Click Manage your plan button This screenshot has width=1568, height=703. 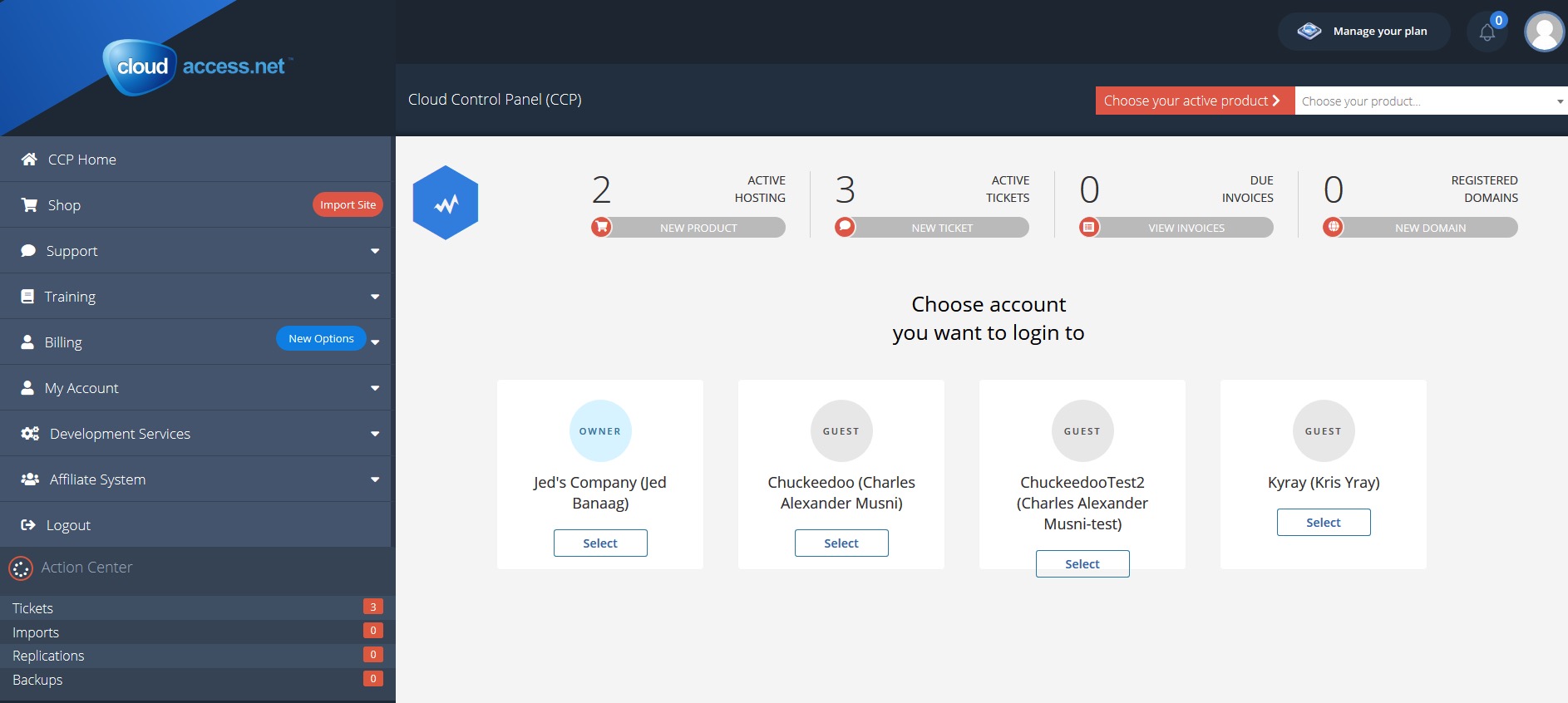coord(1364,32)
